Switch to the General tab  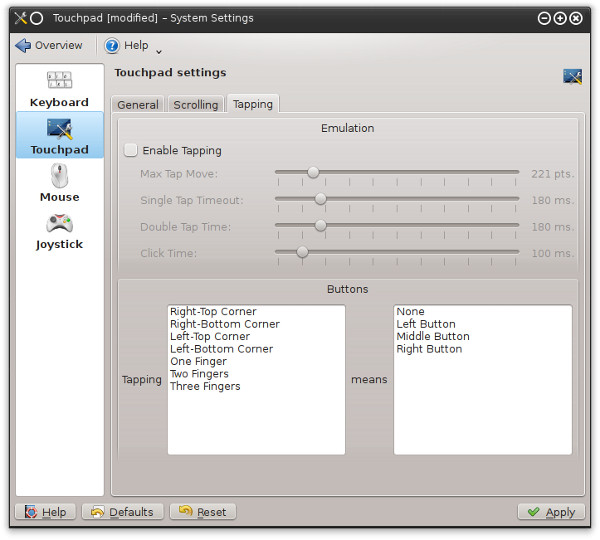(138, 104)
